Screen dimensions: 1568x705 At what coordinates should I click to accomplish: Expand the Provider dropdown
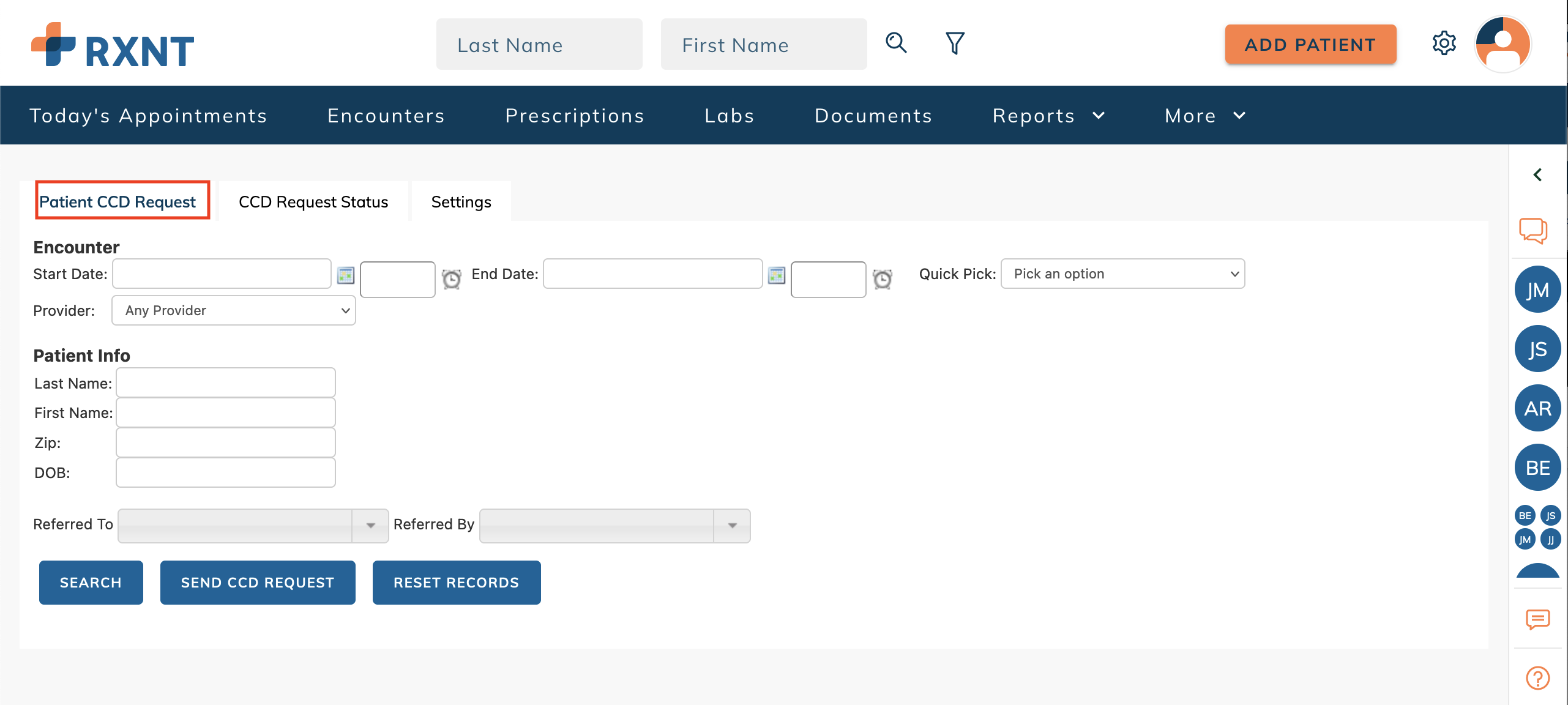[x=233, y=310]
